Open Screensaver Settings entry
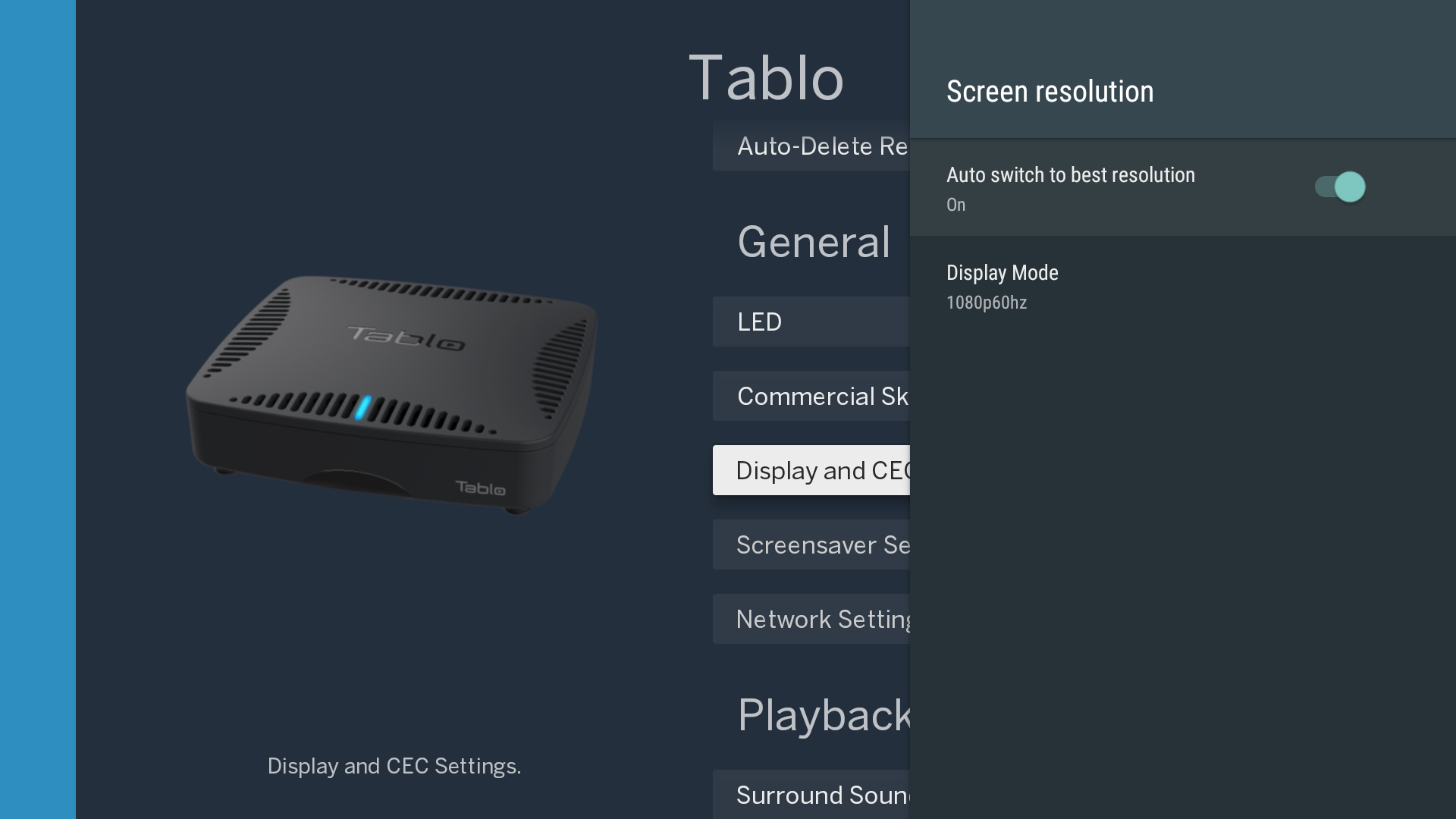1456x819 pixels. (811, 544)
